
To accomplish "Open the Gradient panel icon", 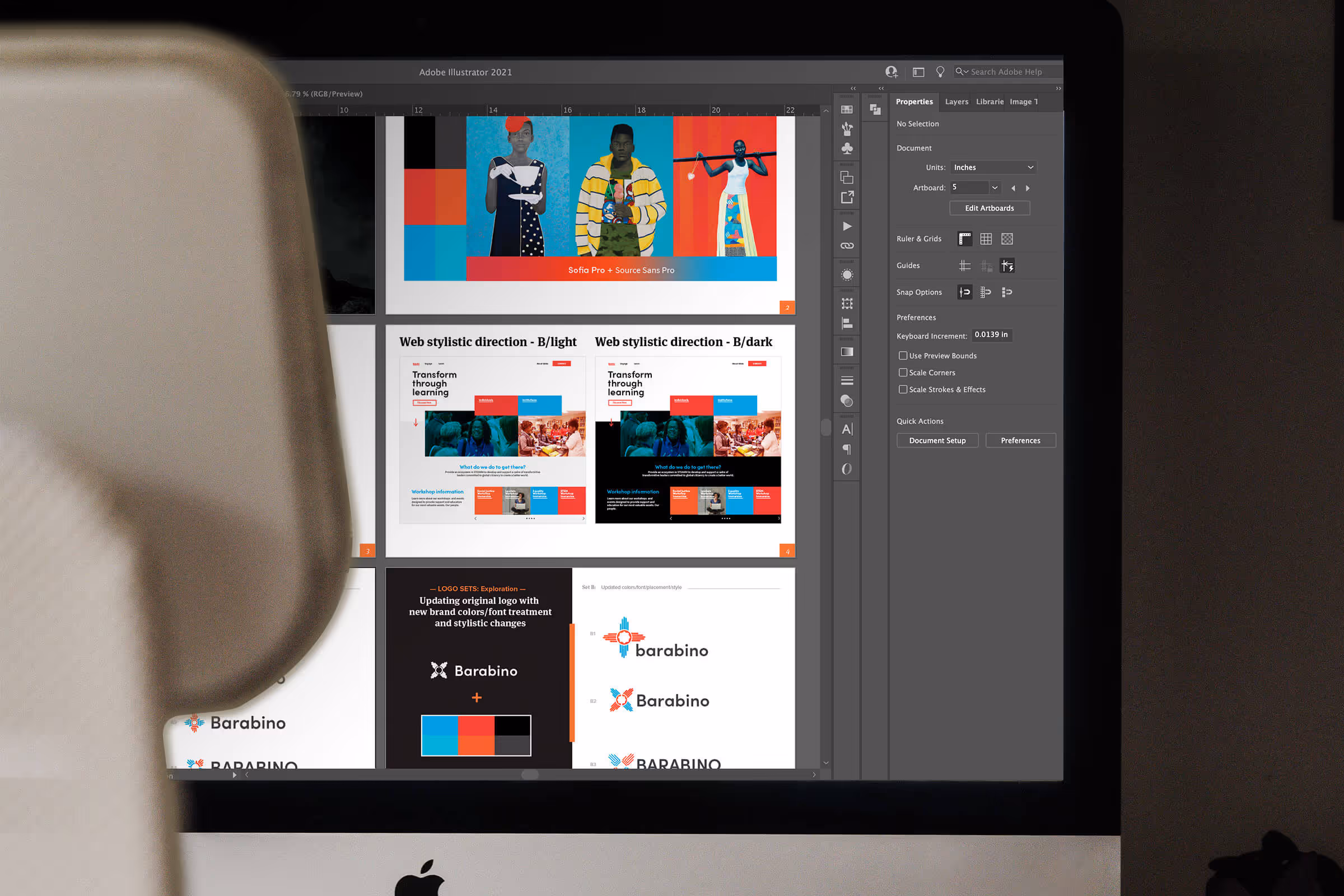I will (x=847, y=352).
